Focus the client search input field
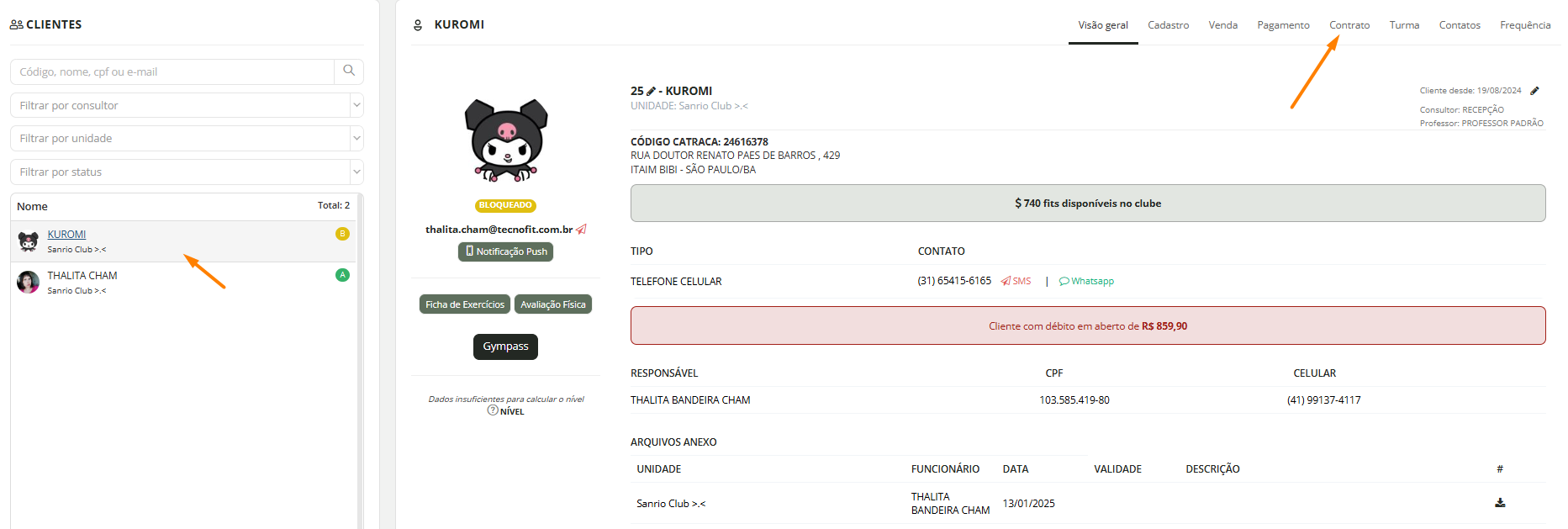 coord(172,71)
